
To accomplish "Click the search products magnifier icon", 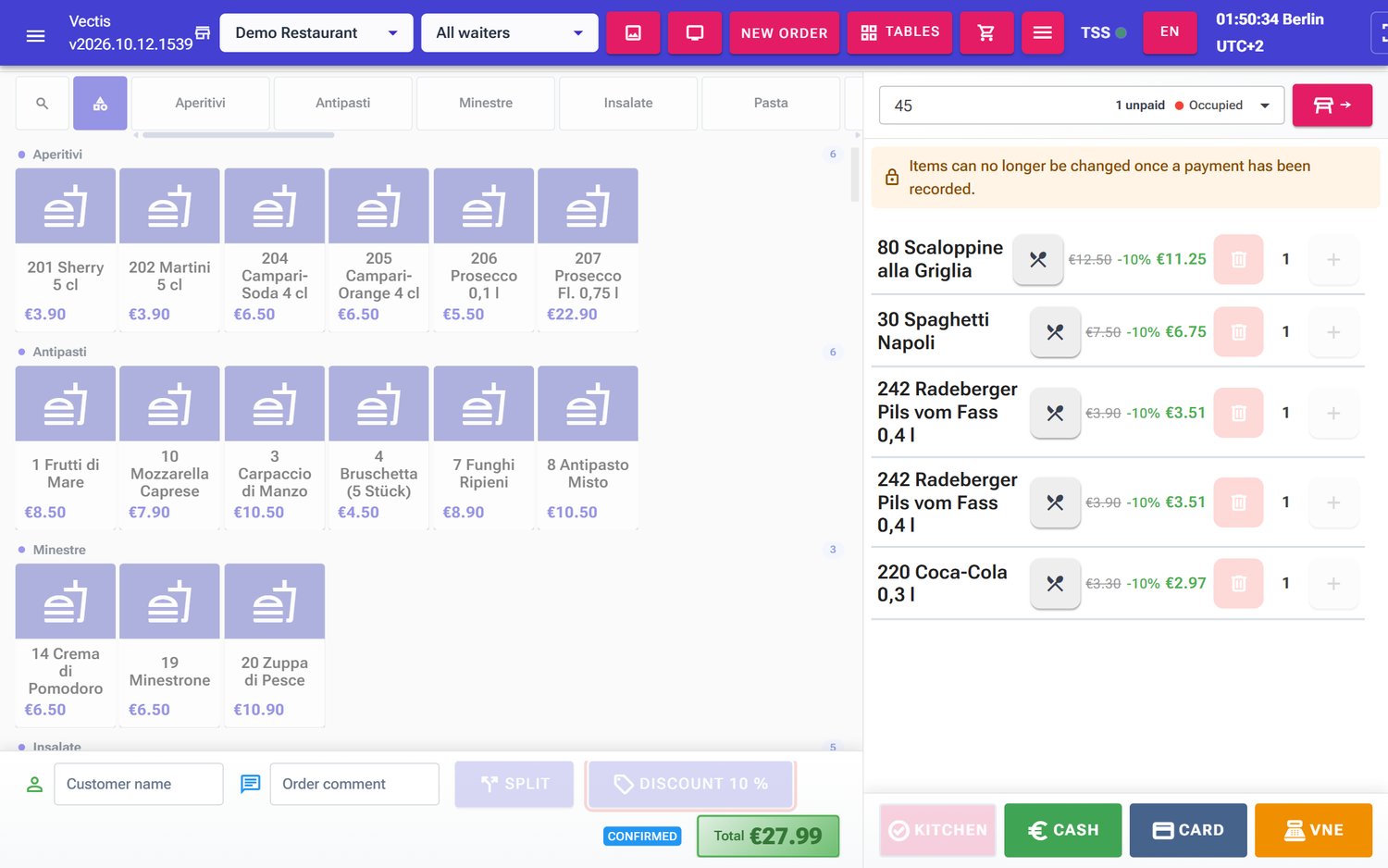I will coord(43,104).
